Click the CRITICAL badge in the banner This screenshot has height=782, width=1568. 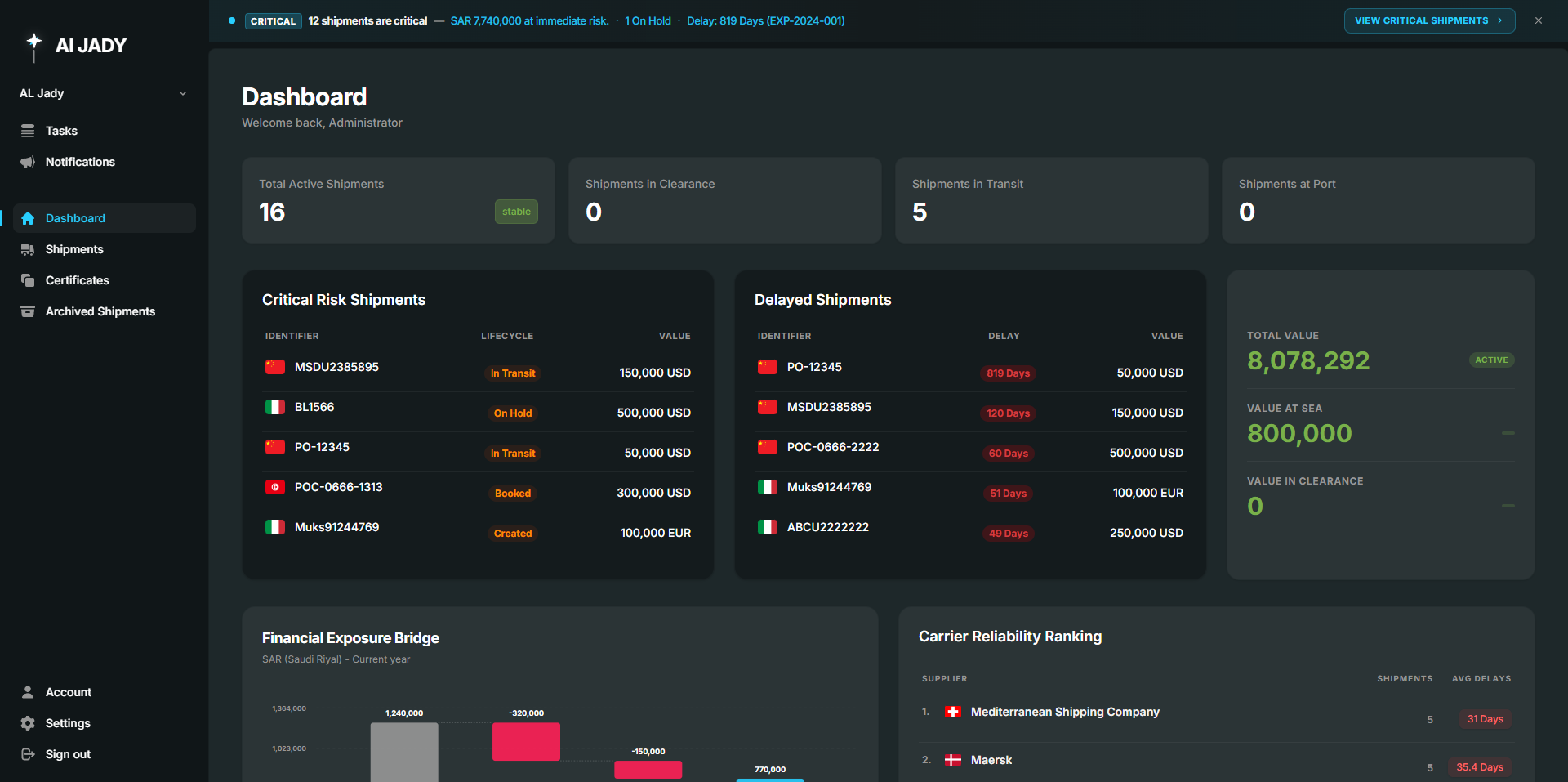click(273, 21)
